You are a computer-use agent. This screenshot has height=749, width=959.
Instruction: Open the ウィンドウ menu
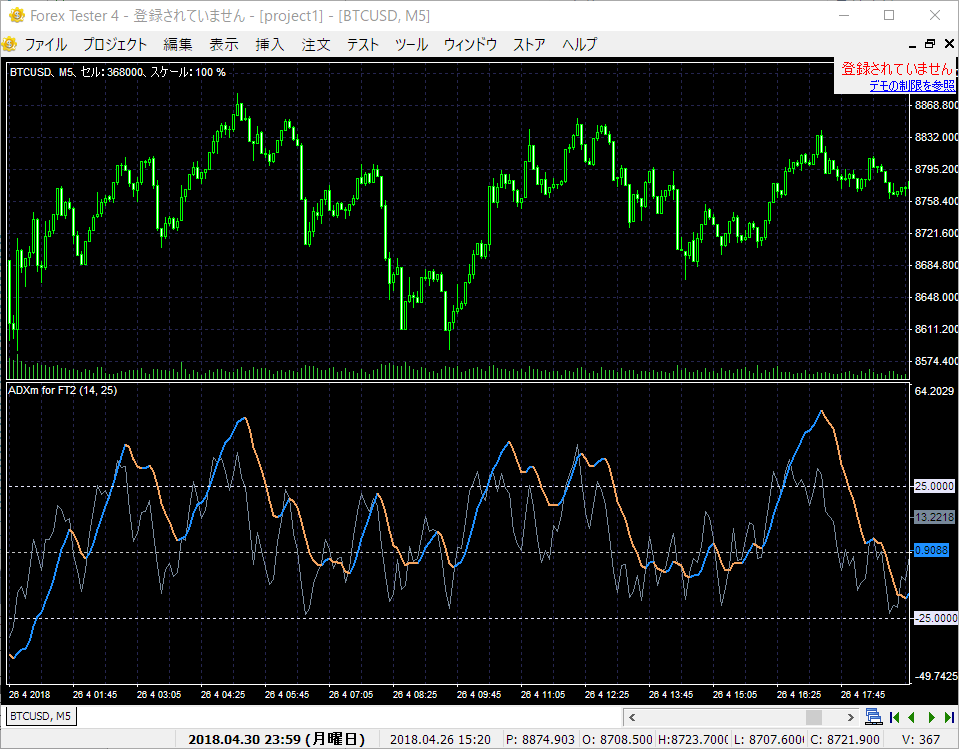tap(470, 45)
